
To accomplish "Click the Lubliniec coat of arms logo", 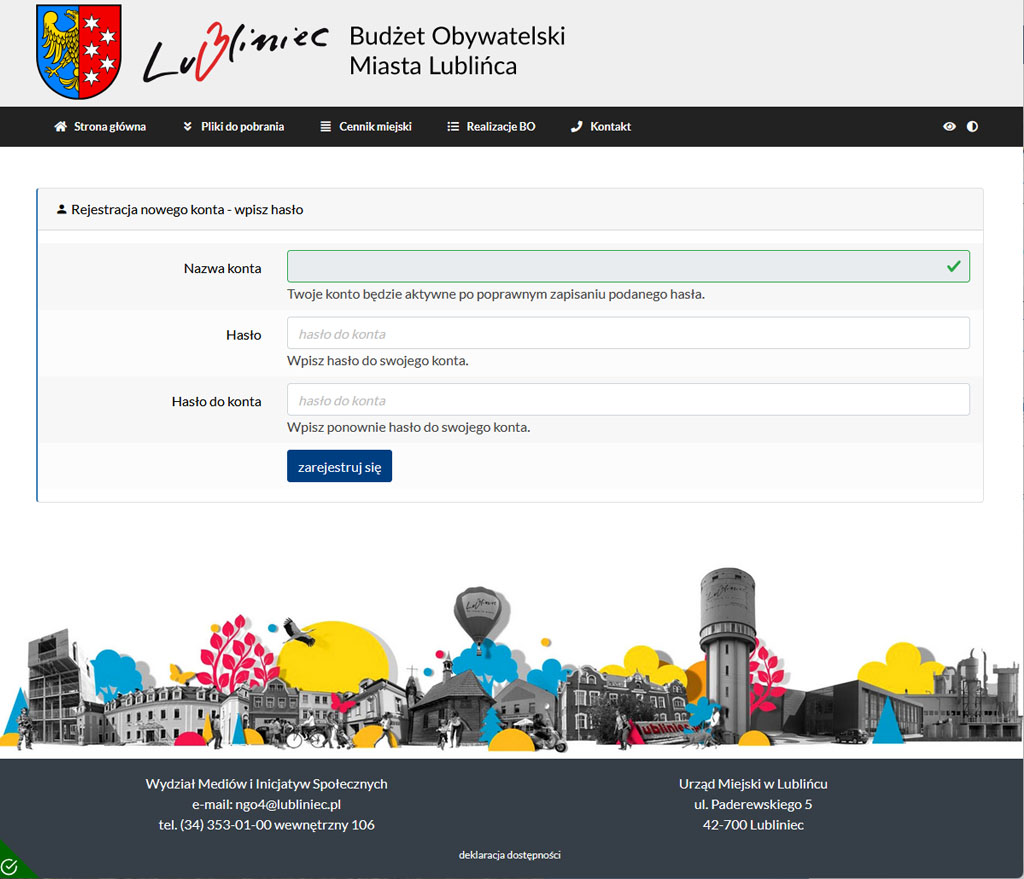I will [78, 51].
